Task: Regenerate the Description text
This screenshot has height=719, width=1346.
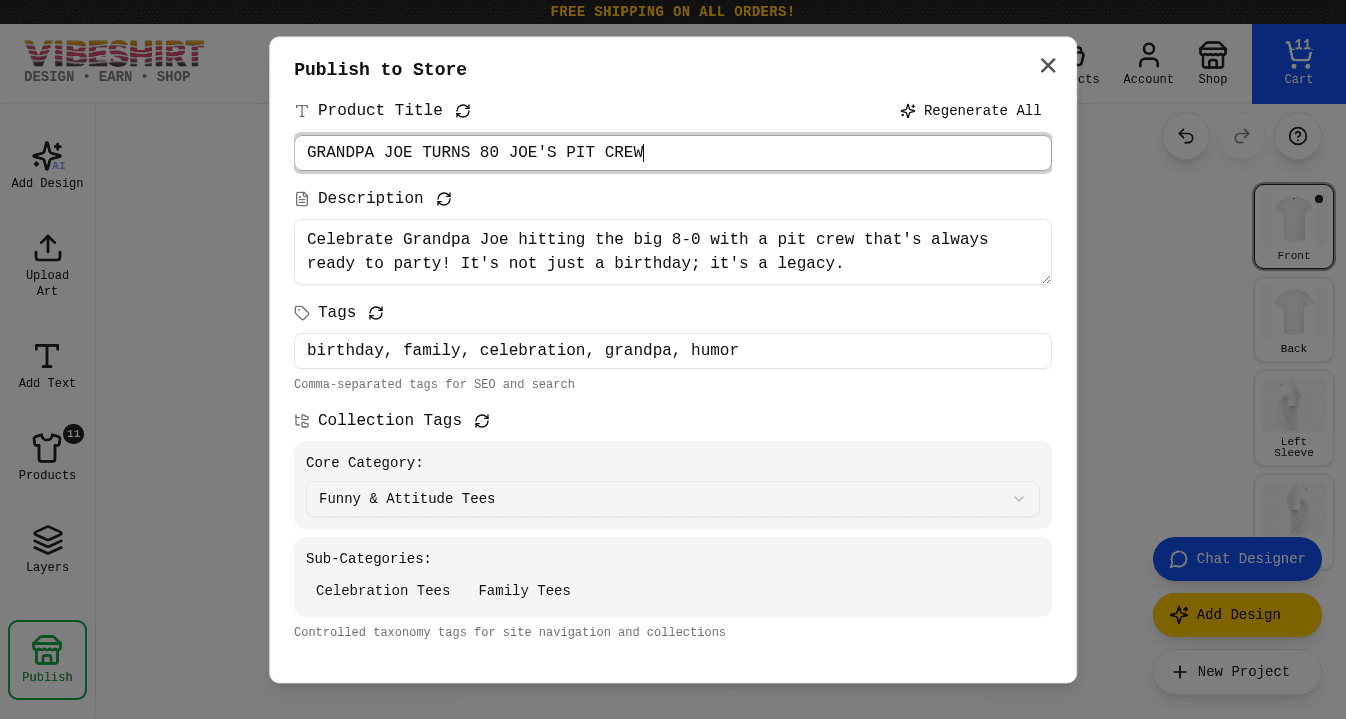Action: click(x=444, y=199)
